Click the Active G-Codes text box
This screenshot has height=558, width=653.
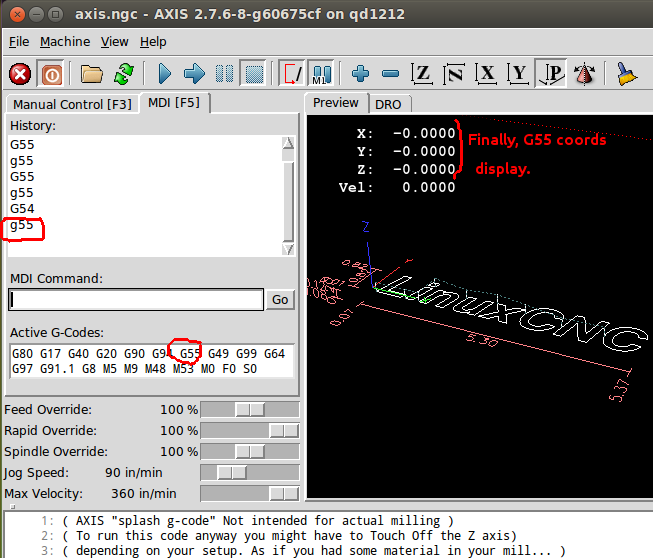click(152, 361)
